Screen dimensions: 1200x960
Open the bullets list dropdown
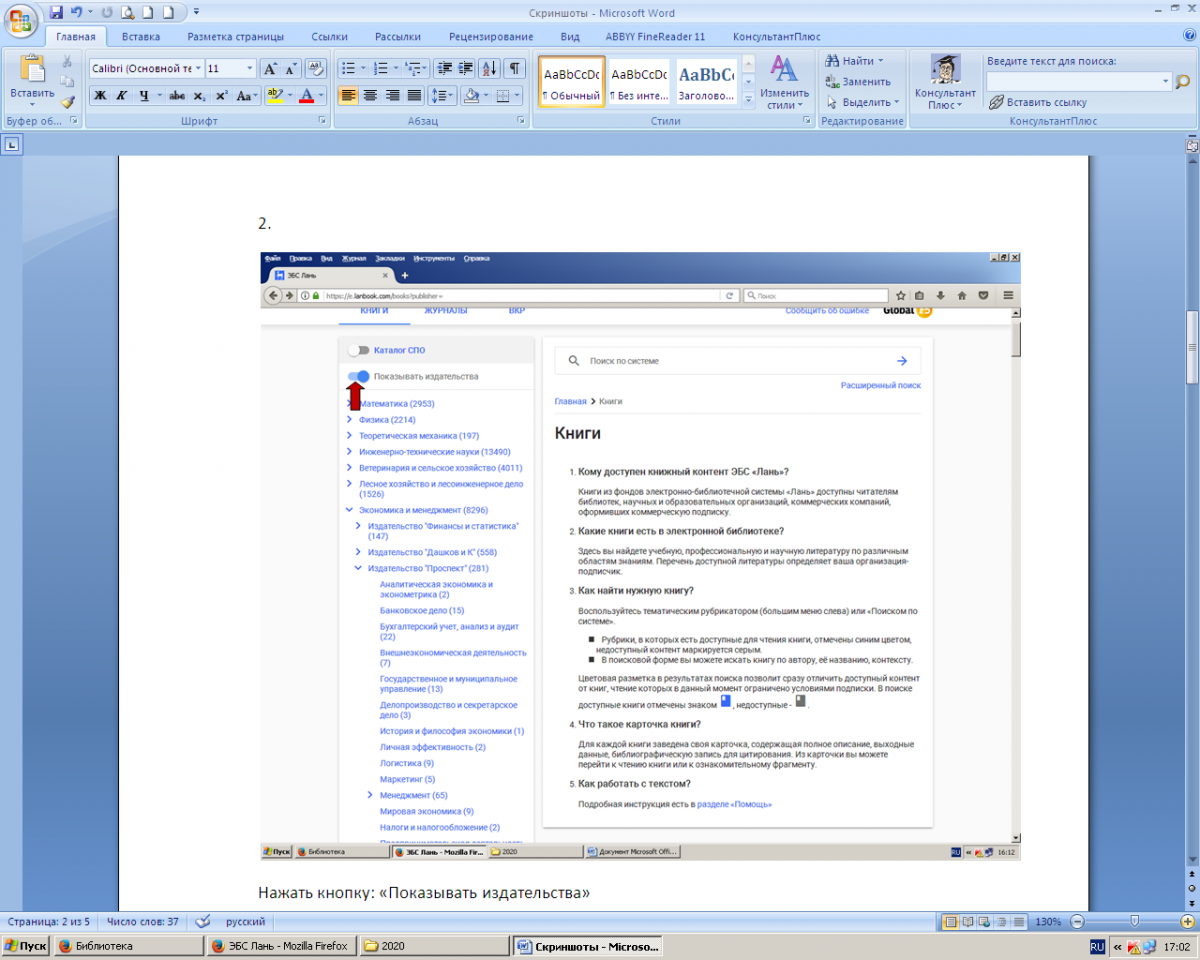click(x=362, y=69)
